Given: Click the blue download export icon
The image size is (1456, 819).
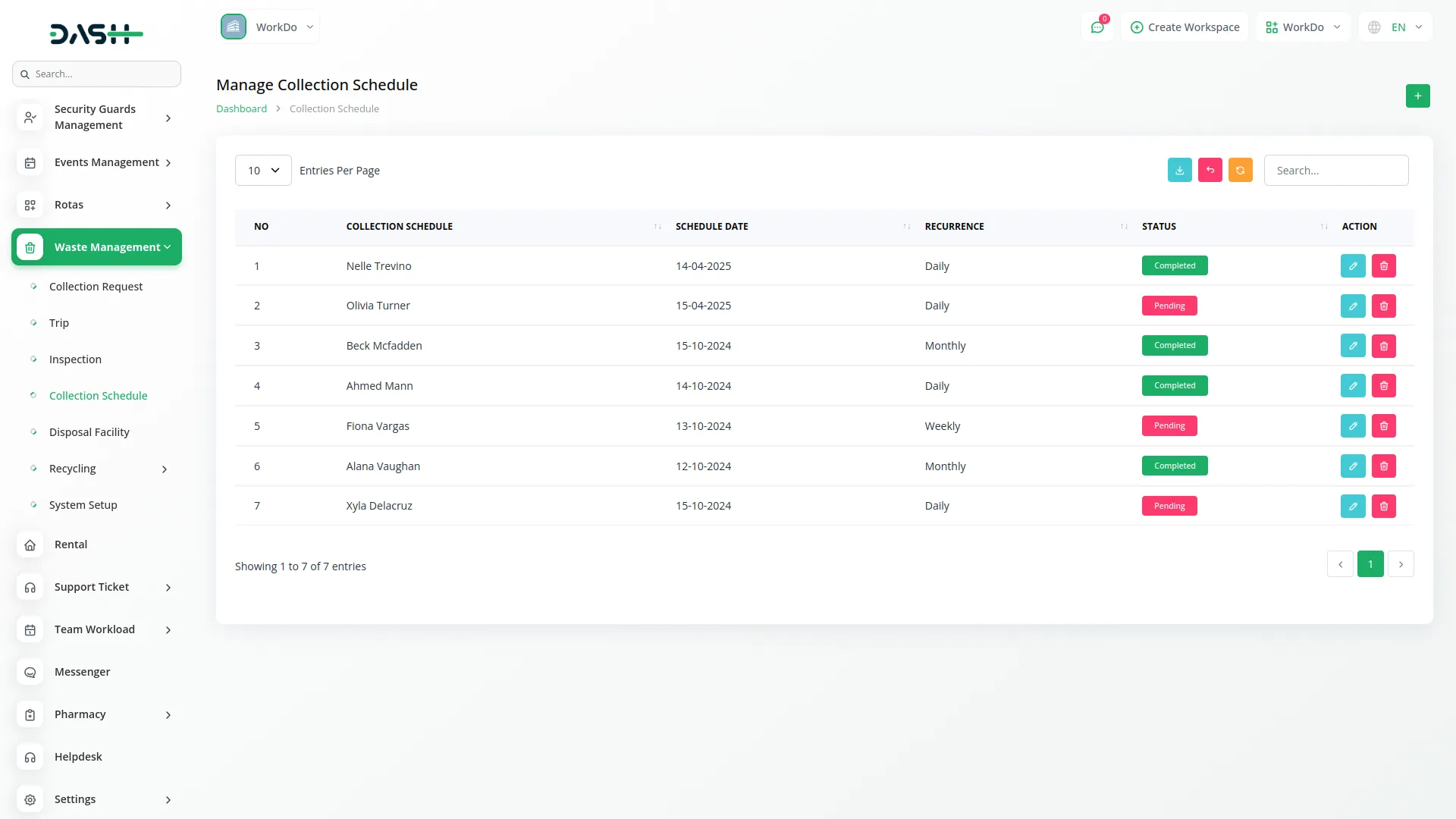Looking at the screenshot, I should click(1179, 171).
